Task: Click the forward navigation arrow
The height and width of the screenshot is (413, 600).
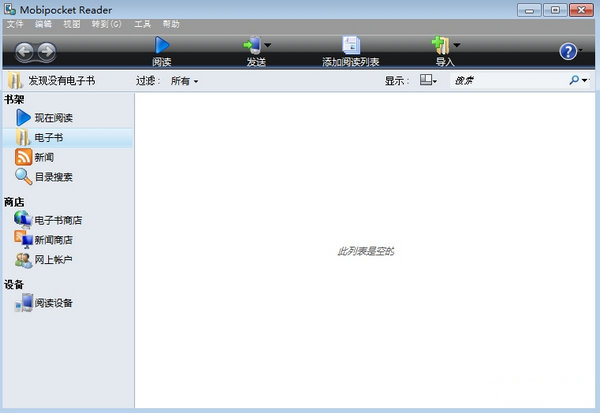Action: [x=47, y=51]
